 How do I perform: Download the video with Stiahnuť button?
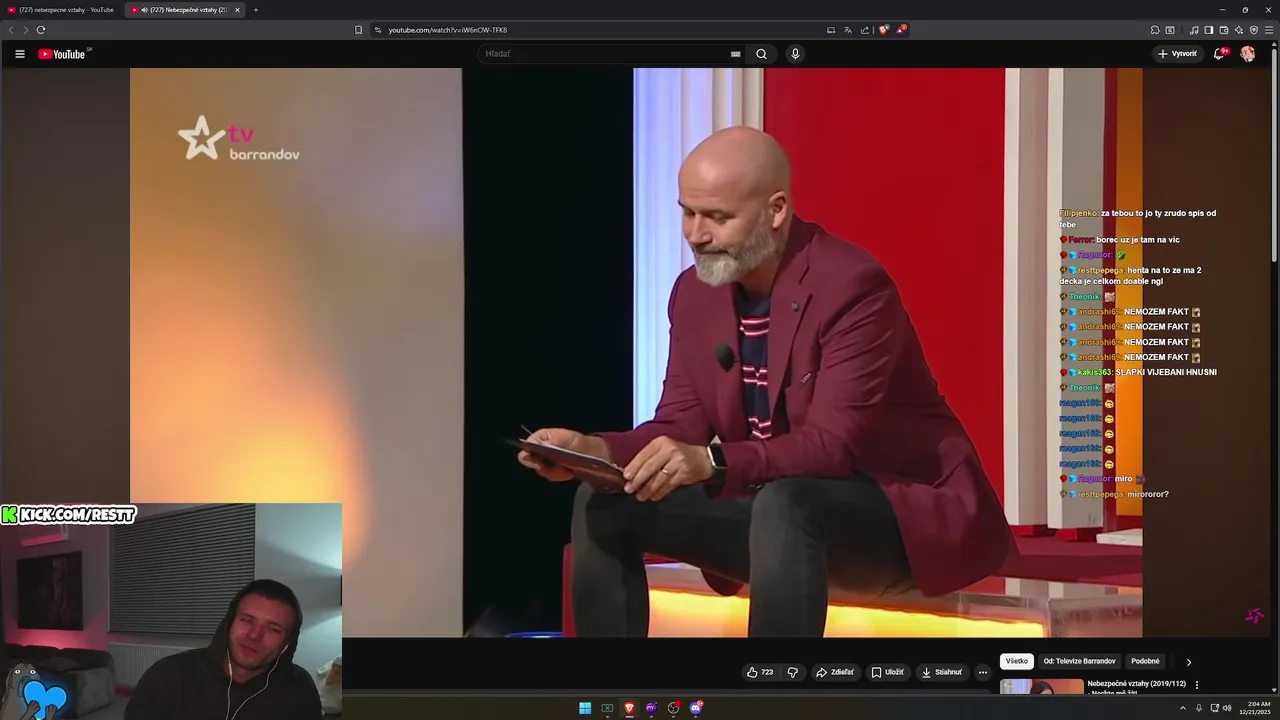tap(941, 672)
